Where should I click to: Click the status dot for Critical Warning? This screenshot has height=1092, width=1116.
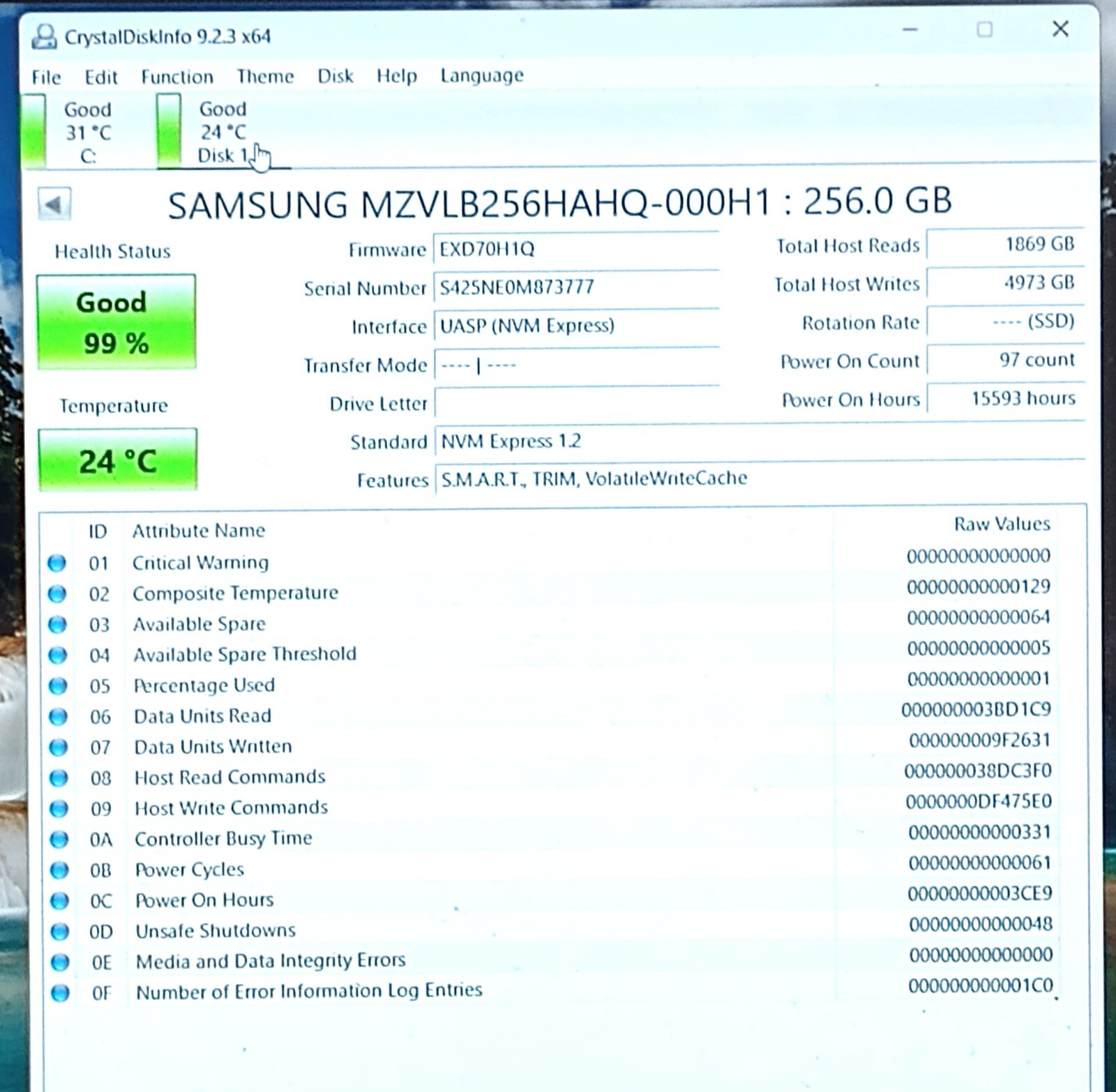(x=57, y=563)
